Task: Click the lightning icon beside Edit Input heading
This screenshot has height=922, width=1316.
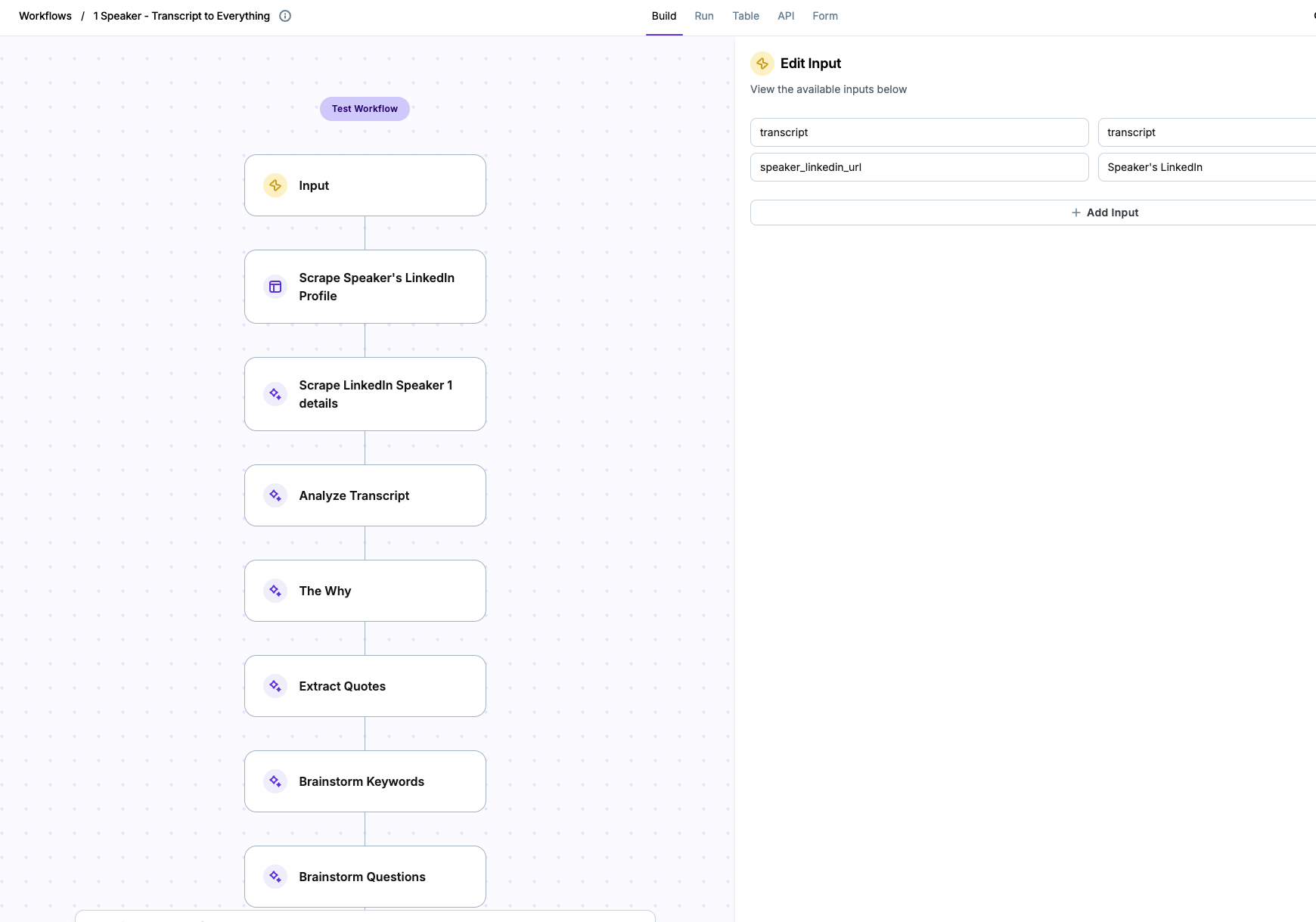Action: click(x=762, y=64)
